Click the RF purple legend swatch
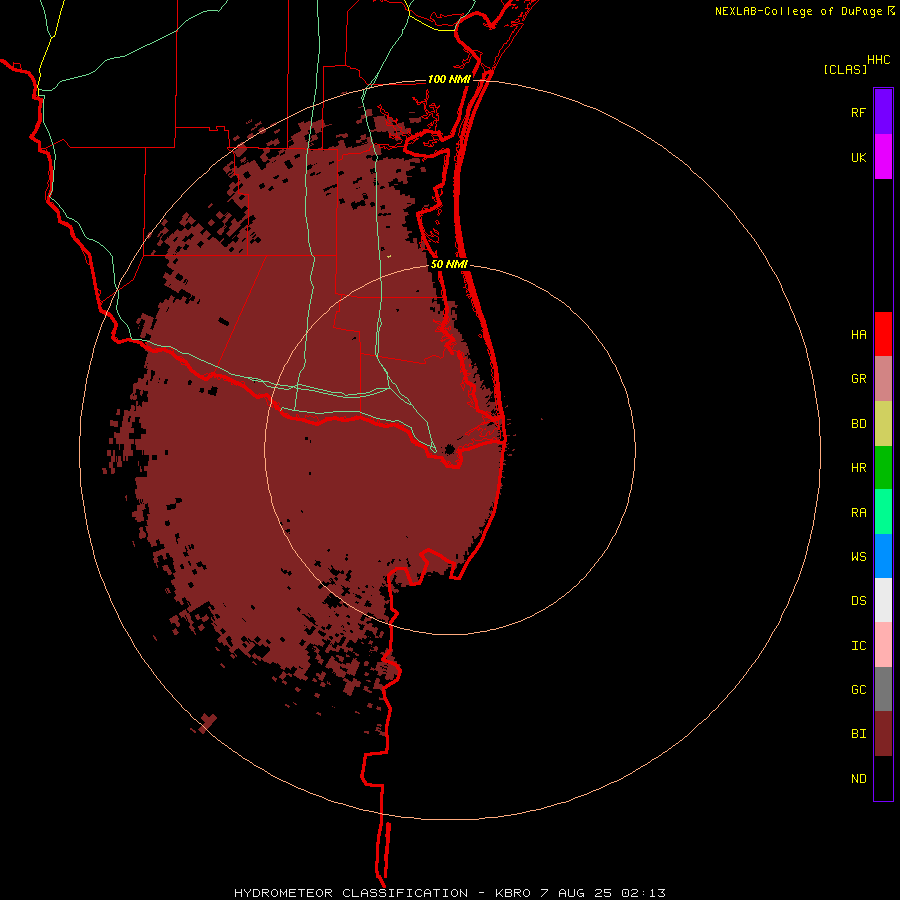Screen dimensions: 900x900 pyautogui.click(x=883, y=112)
